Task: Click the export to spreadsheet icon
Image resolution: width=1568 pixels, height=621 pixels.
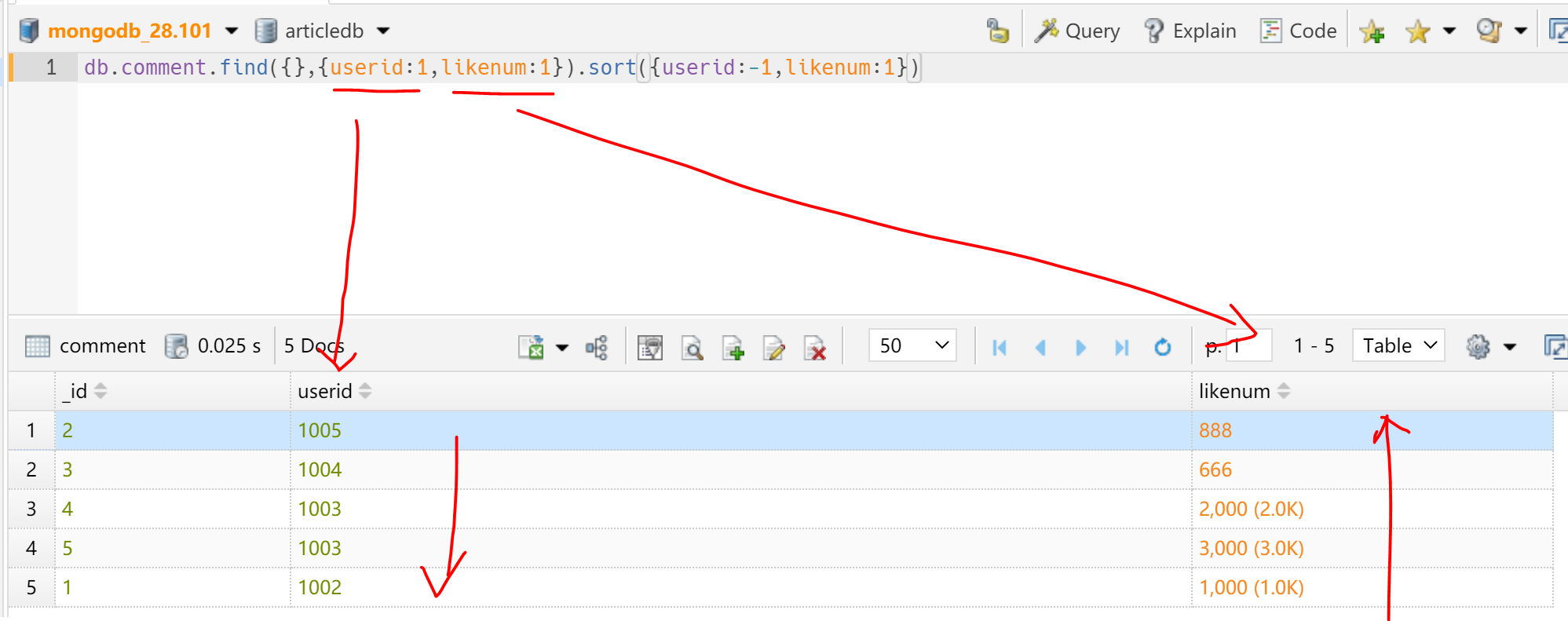Action: 532,347
